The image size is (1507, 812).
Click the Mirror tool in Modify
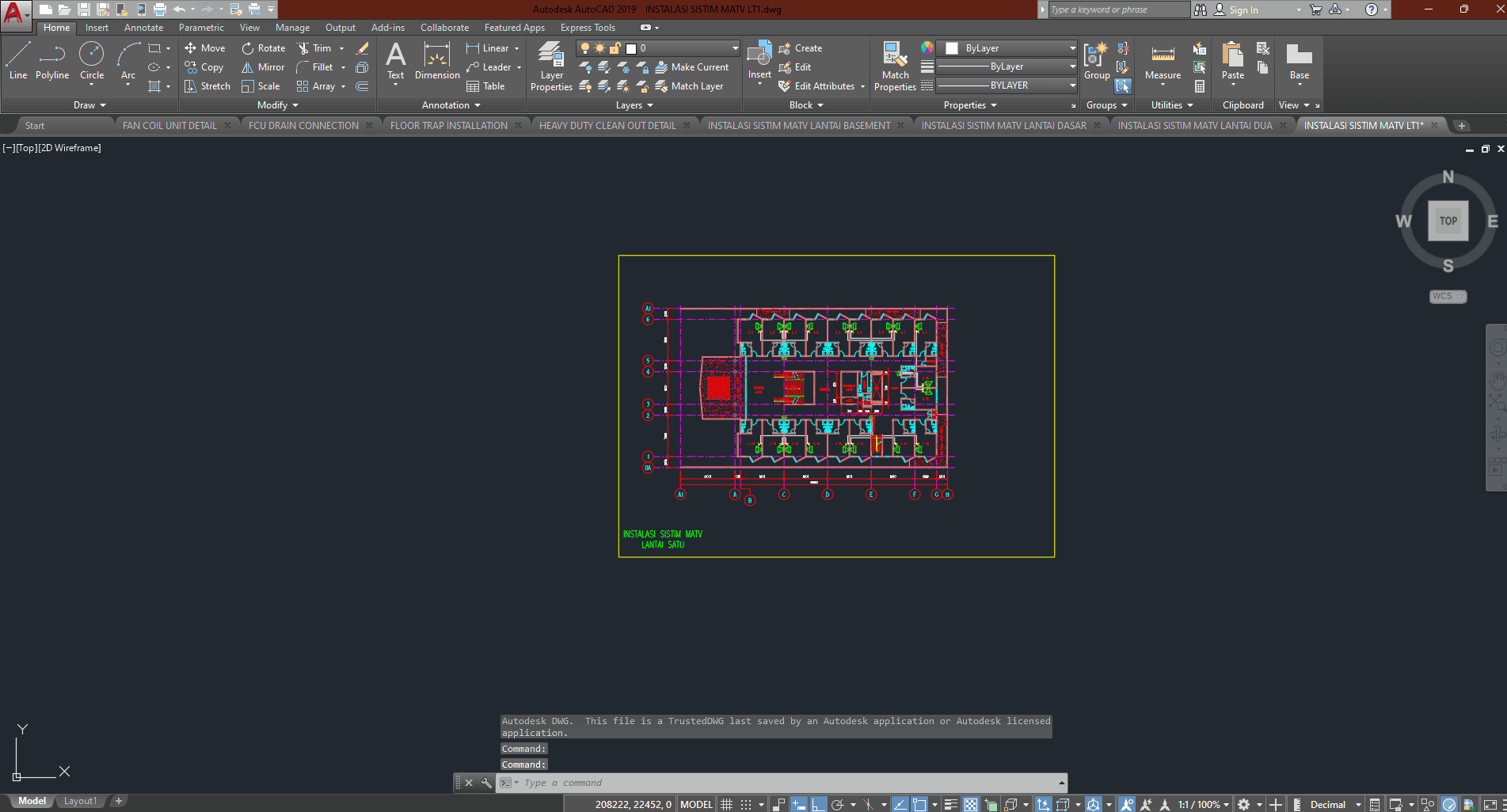click(x=263, y=67)
